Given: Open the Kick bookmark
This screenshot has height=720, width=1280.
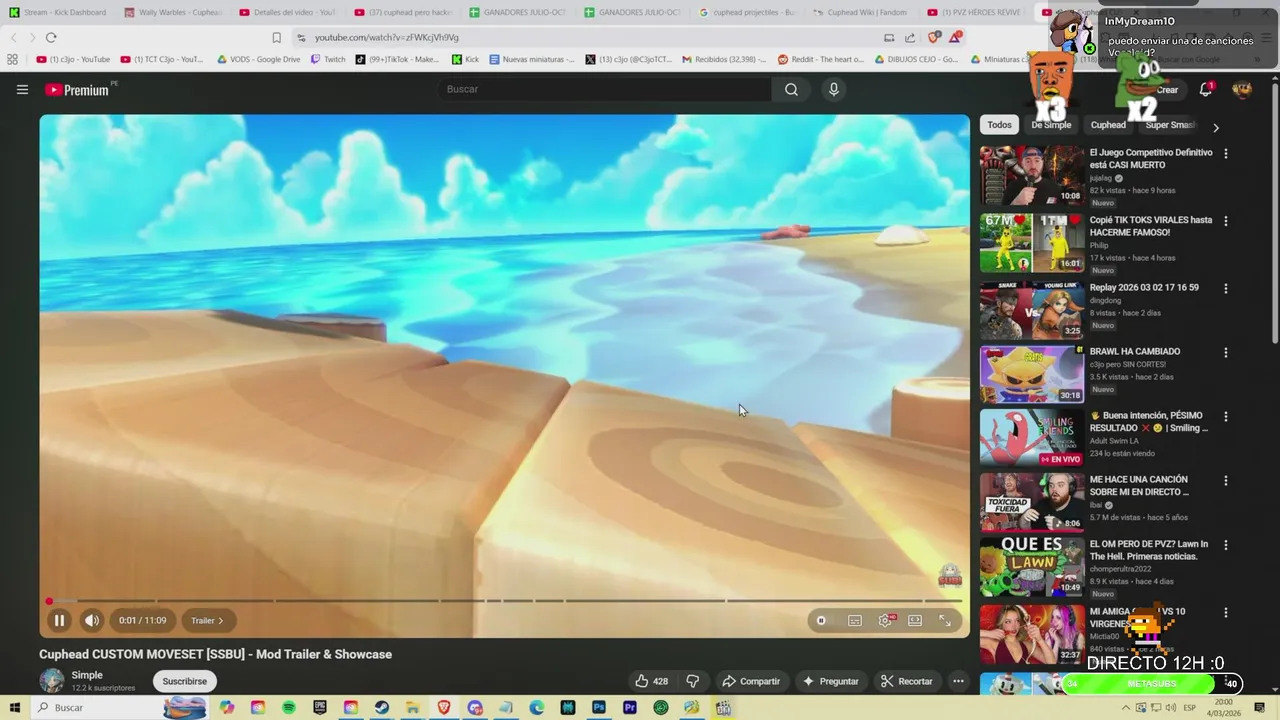Looking at the screenshot, I should tap(465, 59).
